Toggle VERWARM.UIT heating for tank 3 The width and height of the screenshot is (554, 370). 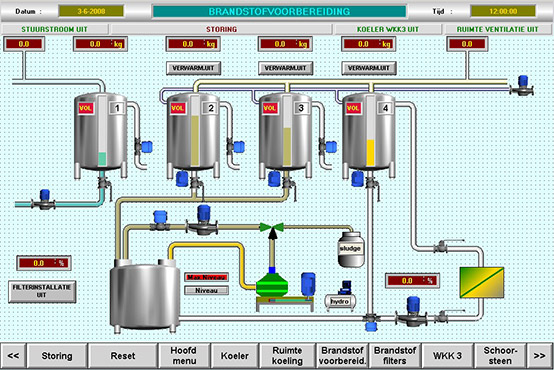pyautogui.click(x=285, y=68)
